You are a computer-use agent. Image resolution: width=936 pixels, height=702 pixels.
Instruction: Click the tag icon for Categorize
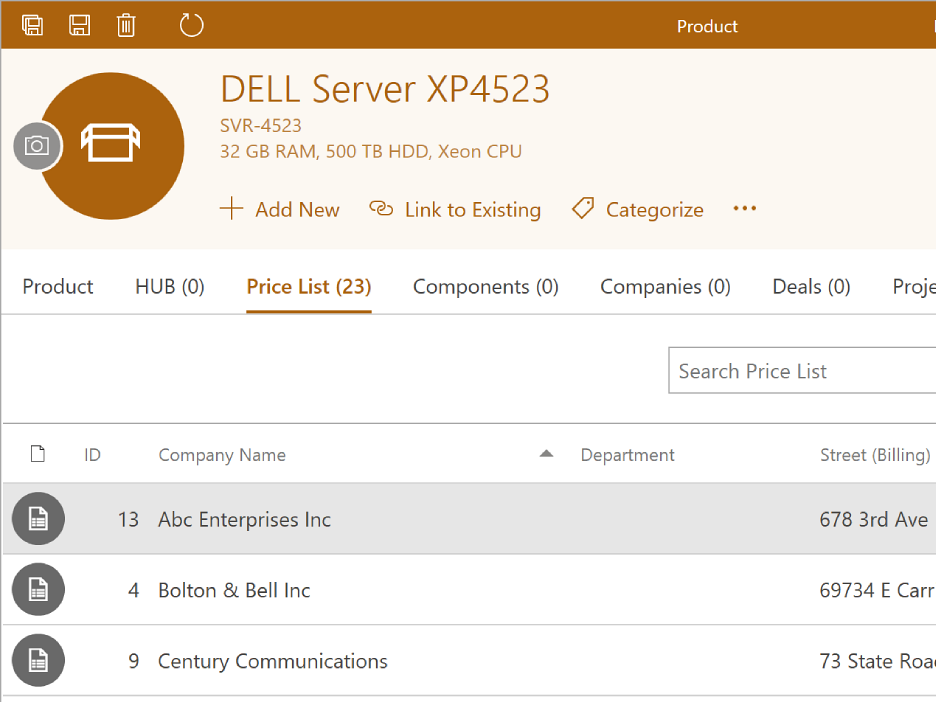click(583, 208)
